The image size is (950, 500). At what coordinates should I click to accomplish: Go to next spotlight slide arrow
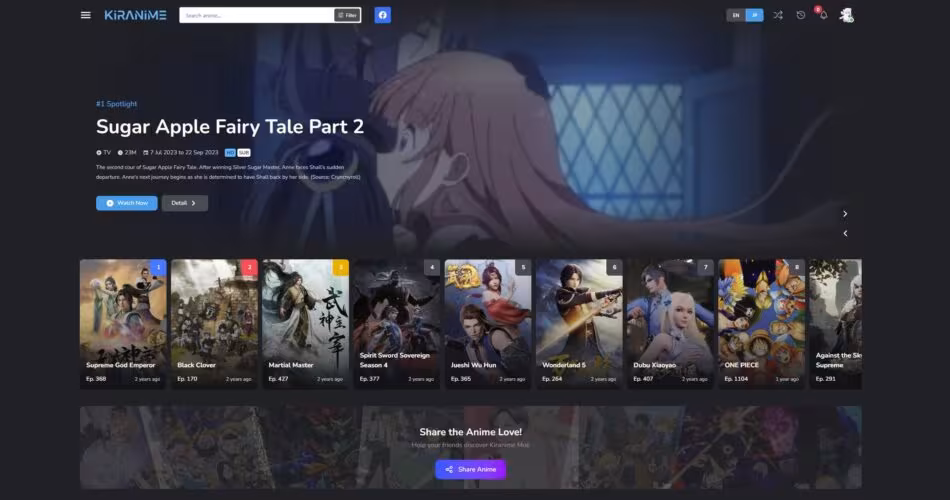[845, 214]
